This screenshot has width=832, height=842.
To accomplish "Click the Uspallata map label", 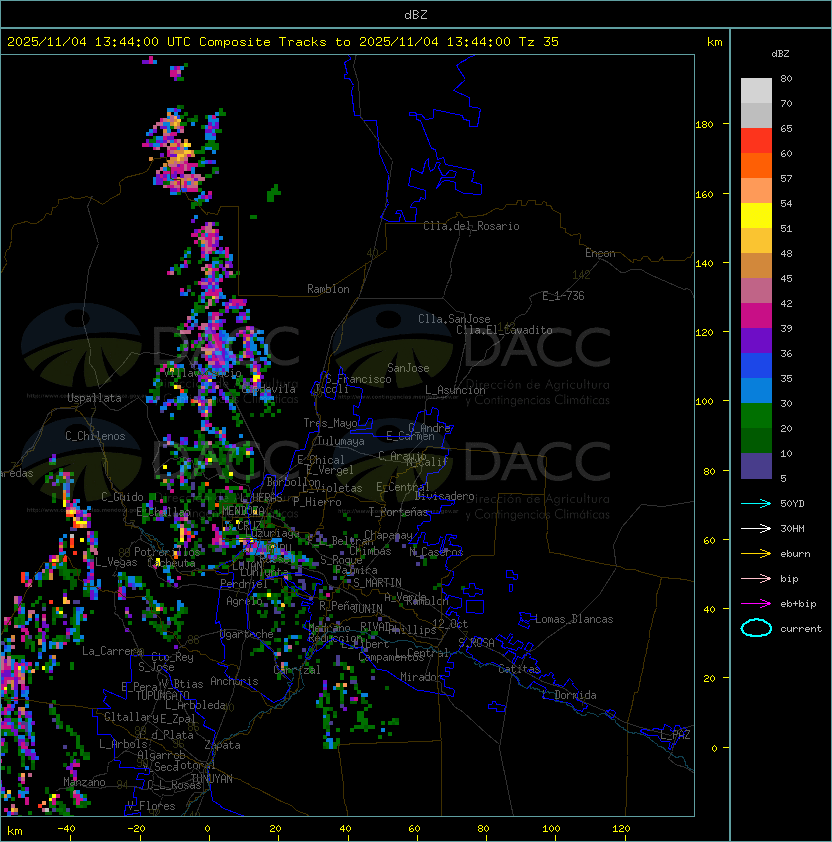I will click(x=94, y=398).
